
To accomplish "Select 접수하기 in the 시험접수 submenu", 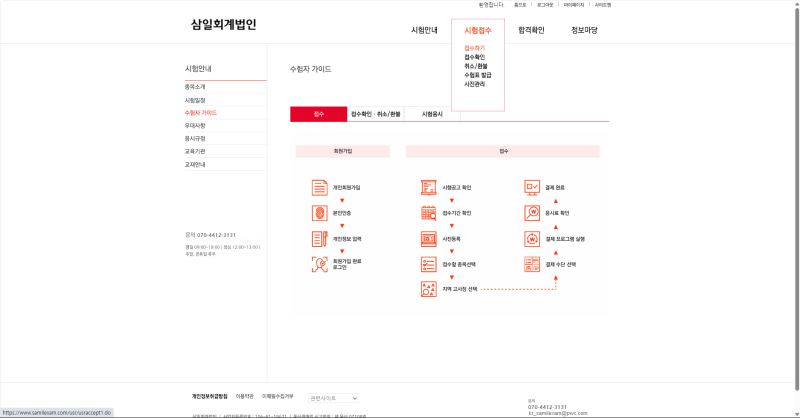I will coord(474,48).
